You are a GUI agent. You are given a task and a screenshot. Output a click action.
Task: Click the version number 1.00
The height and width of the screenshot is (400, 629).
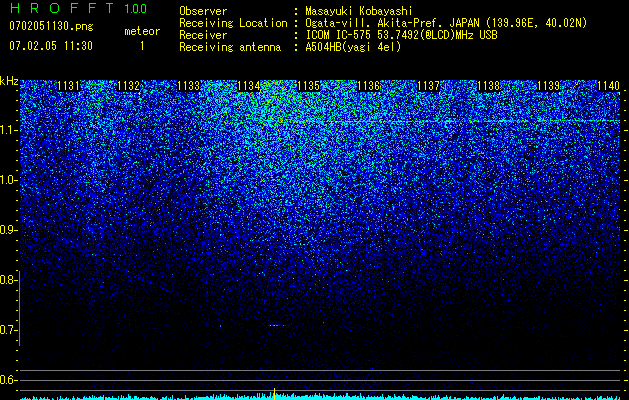(x=136, y=8)
